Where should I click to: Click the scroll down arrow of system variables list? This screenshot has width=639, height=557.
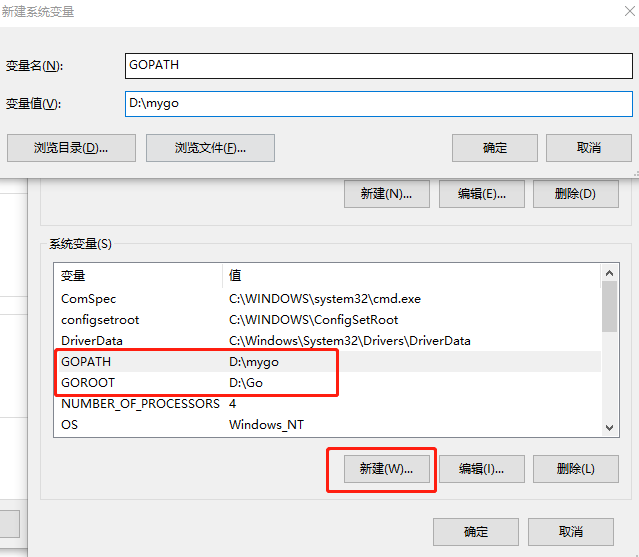[x=610, y=428]
